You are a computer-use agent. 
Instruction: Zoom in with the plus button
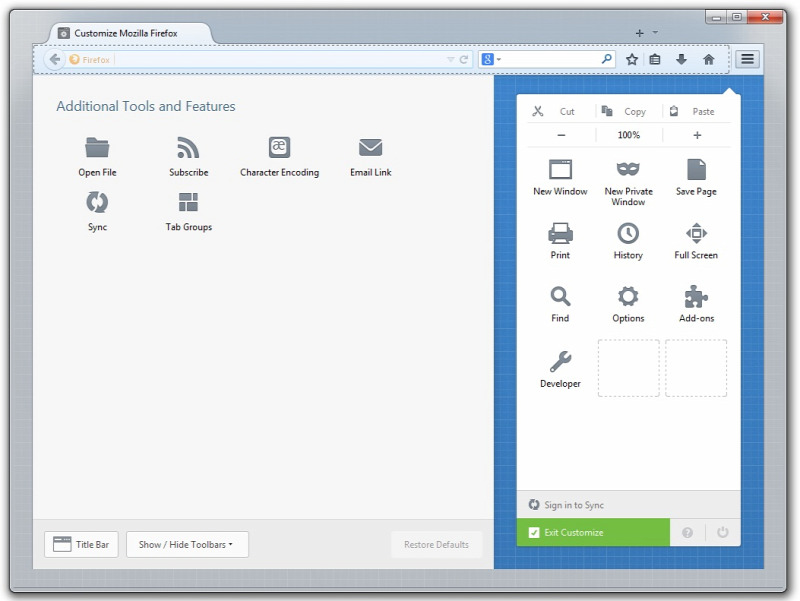pyautogui.click(x=697, y=135)
